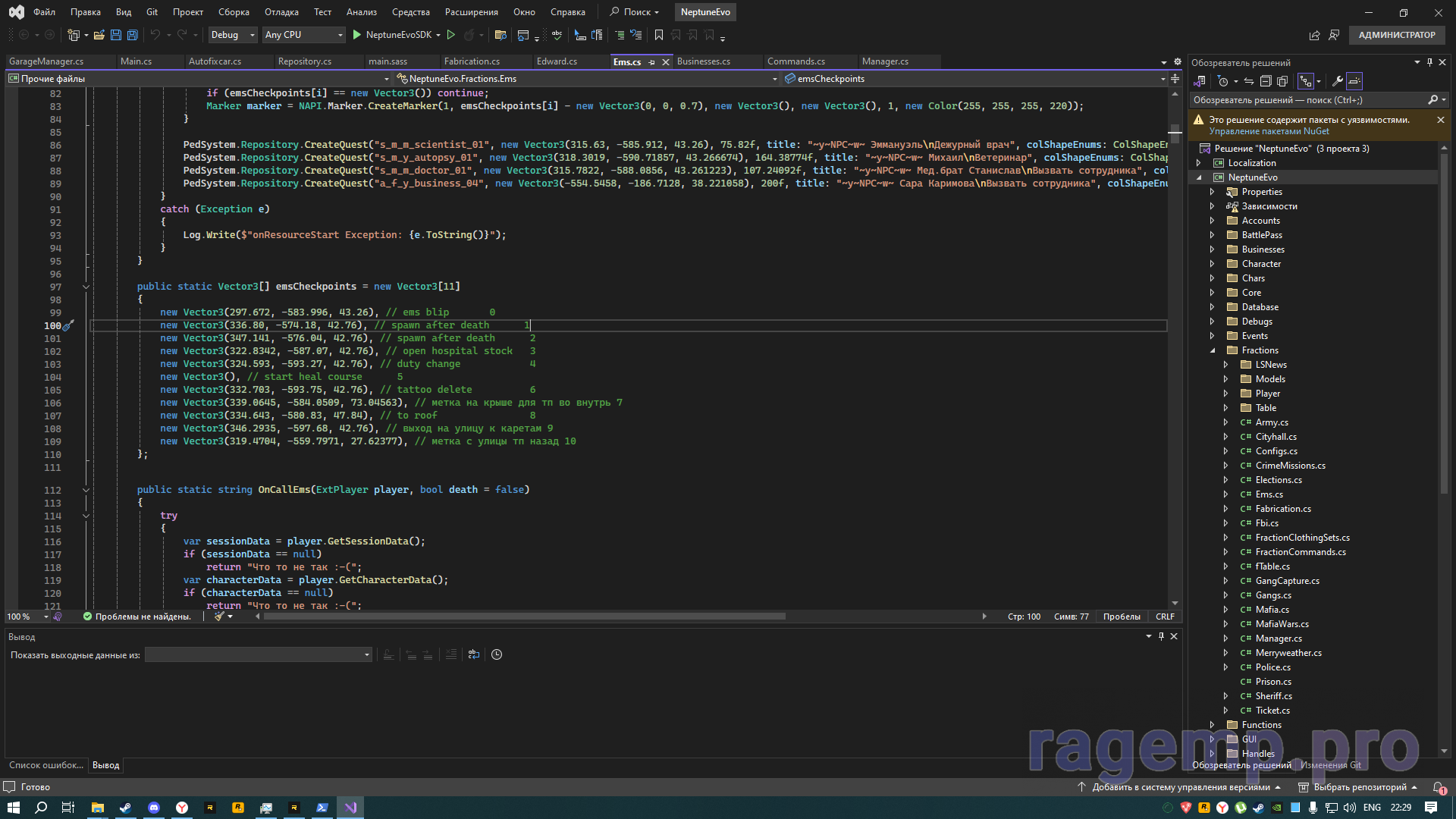Open the code cleanup broom icon
This screenshot has width=1456, height=819.
coord(219,617)
